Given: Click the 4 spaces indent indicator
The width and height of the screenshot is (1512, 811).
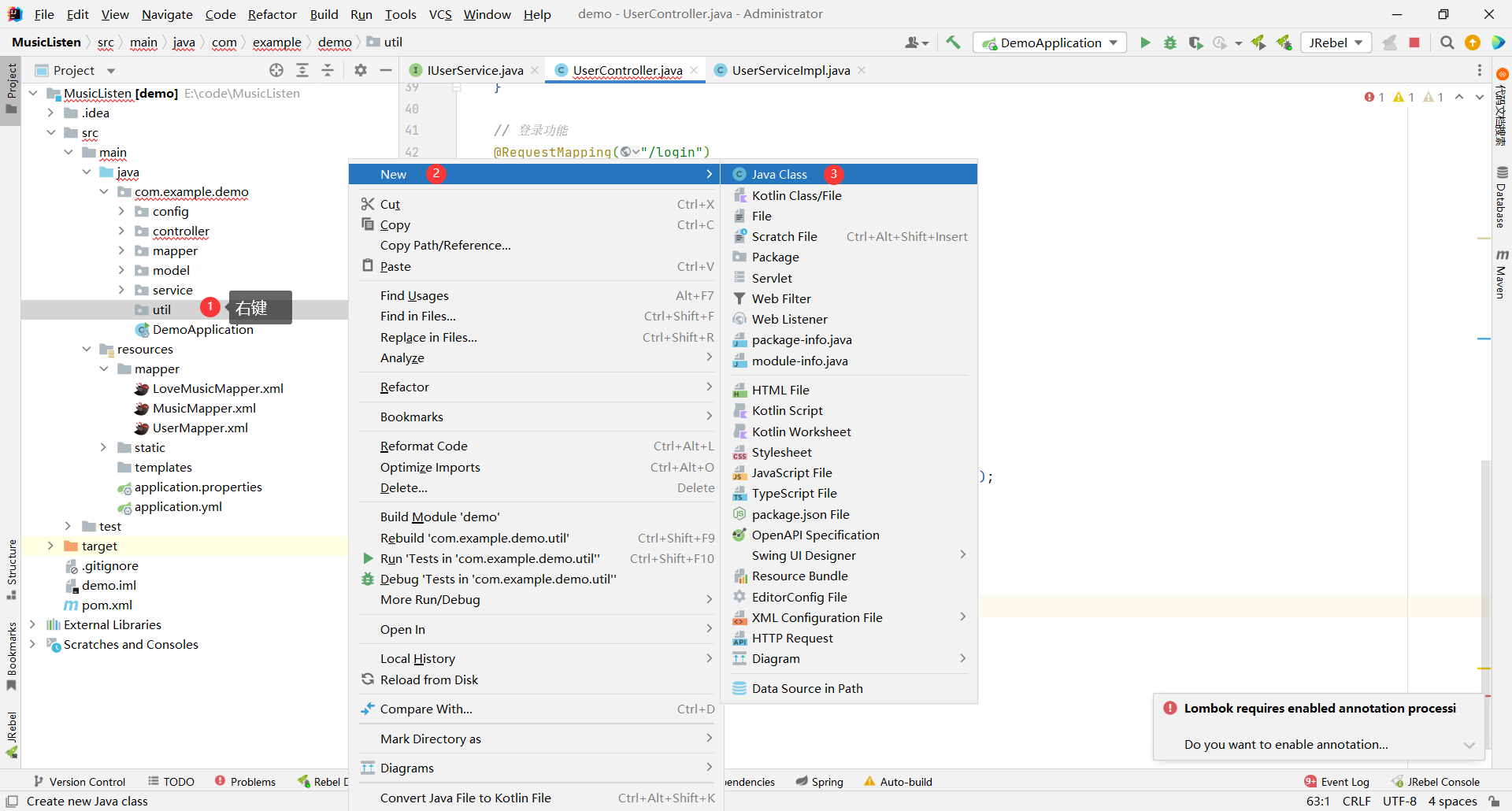Looking at the screenshot, I should click(1452, 801).
